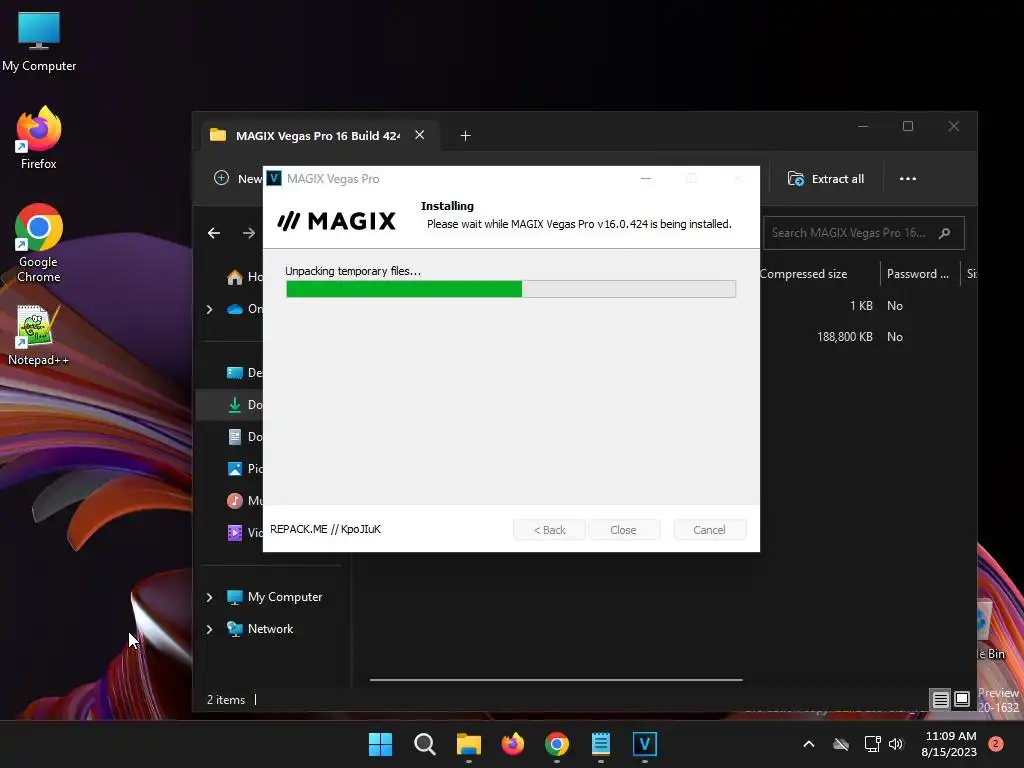Viewport: 1024px width, 768px height.
Task: Show hidden system tray icons
Action: (x=808, y=744)
